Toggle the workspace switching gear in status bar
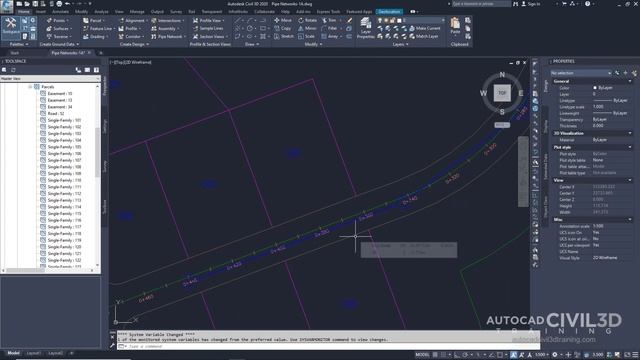 pos(555,355)
